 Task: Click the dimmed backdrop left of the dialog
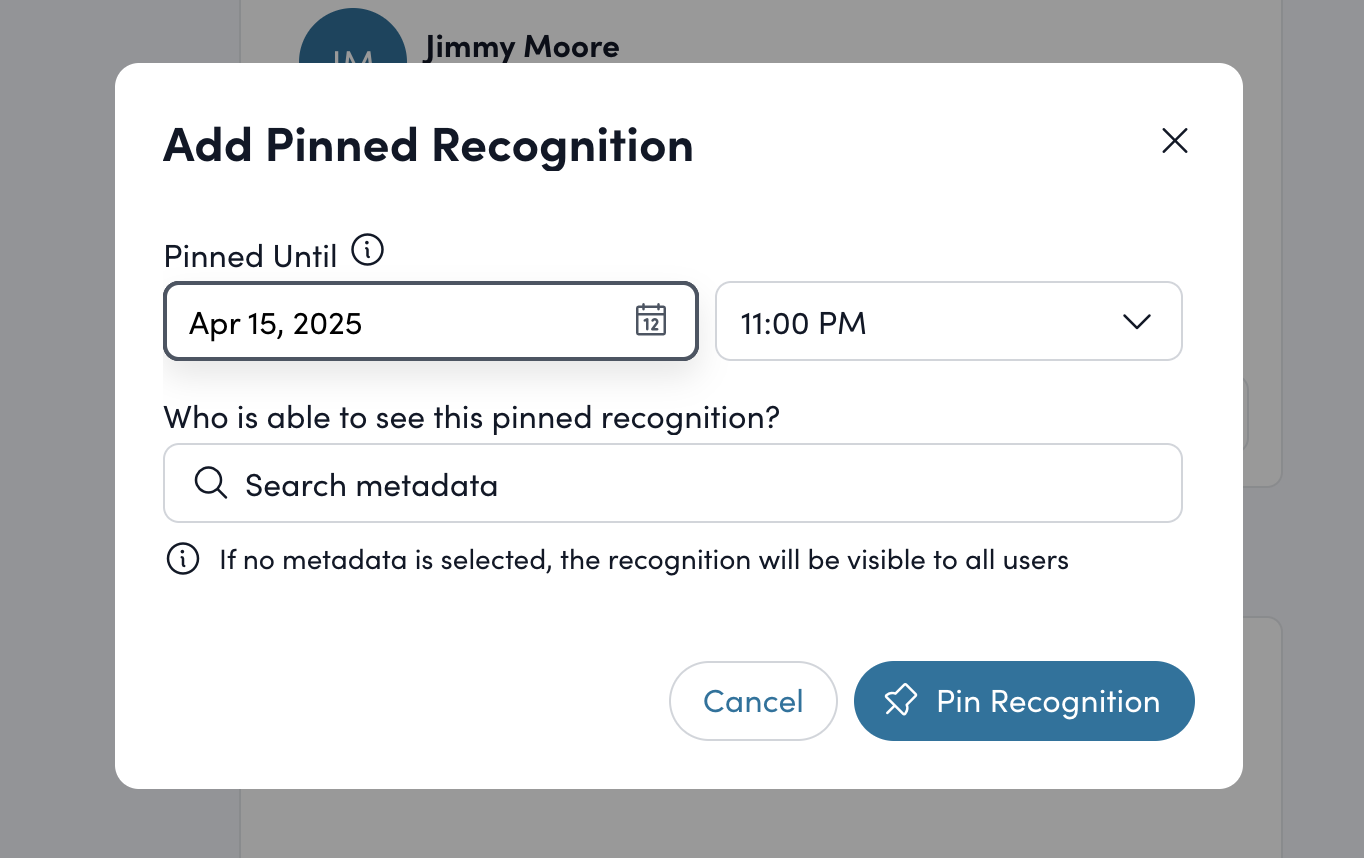[56, 430]
